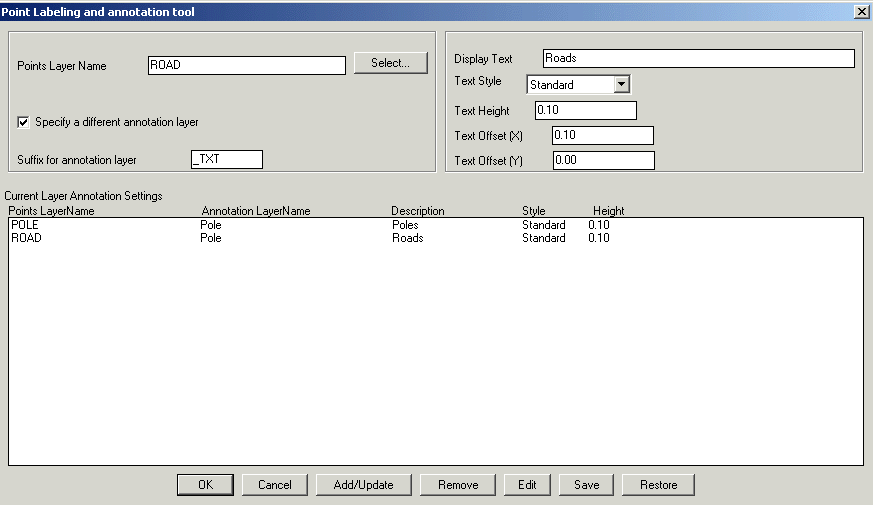
Task: Open the Text Style dropdown
Action: pos(621,85)
